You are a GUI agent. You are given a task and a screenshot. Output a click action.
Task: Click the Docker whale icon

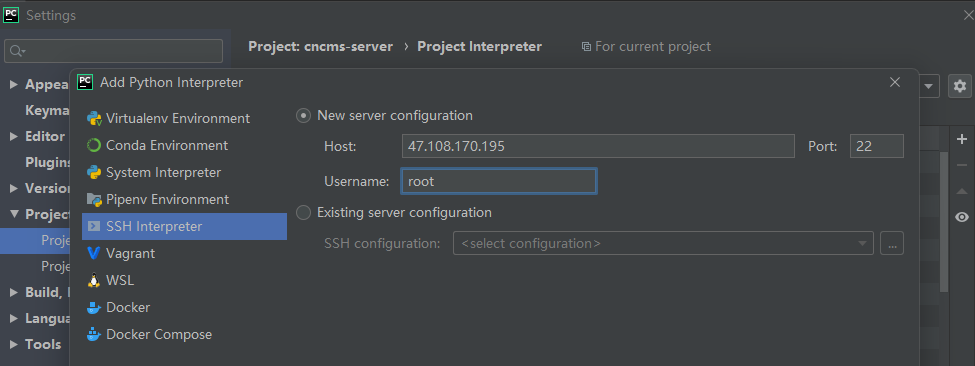tap(94, 308)
